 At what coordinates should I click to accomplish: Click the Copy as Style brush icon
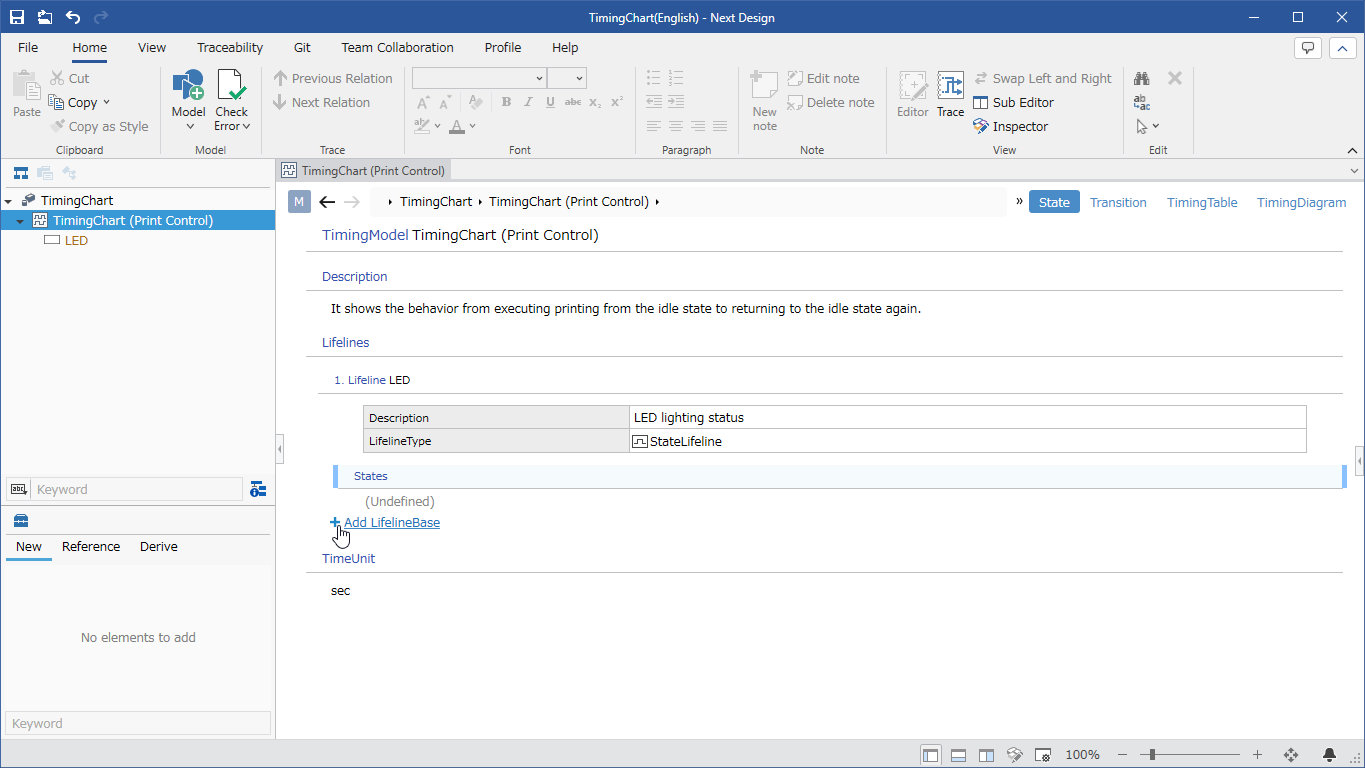coord(57,126)
